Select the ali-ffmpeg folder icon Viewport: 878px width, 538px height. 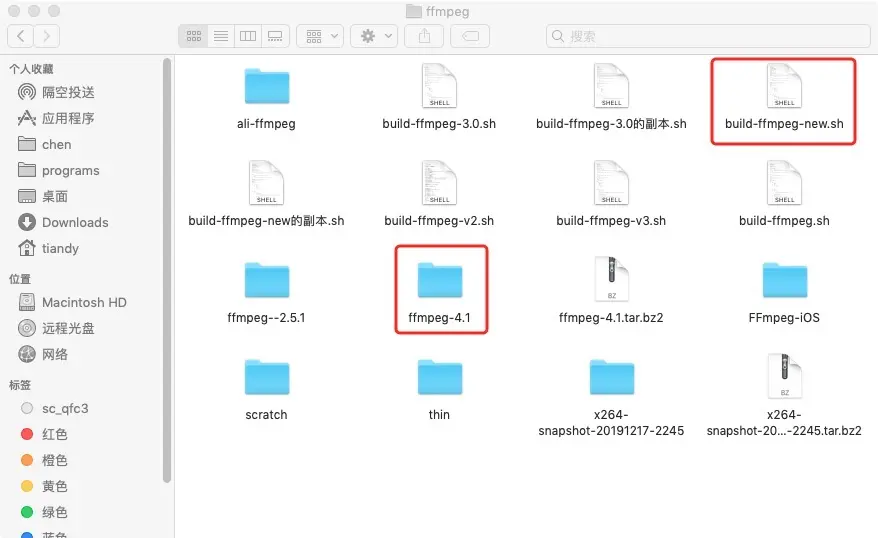[267, 86]
